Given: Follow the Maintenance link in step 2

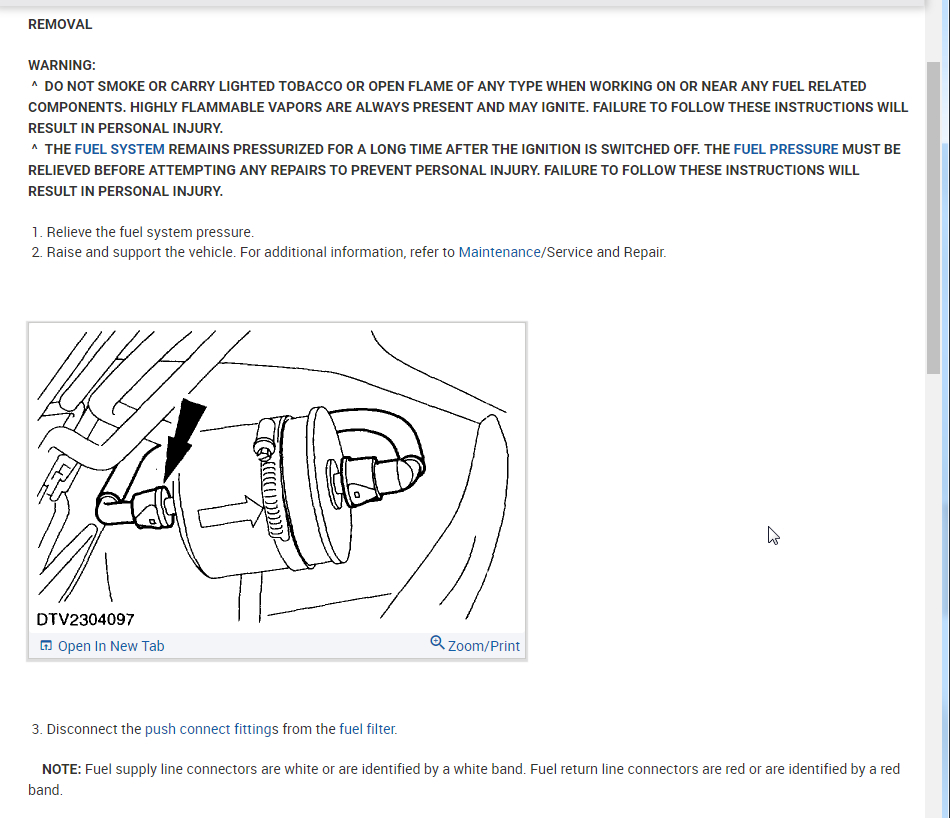Looking at the screenshot, I should click(499, 252).
